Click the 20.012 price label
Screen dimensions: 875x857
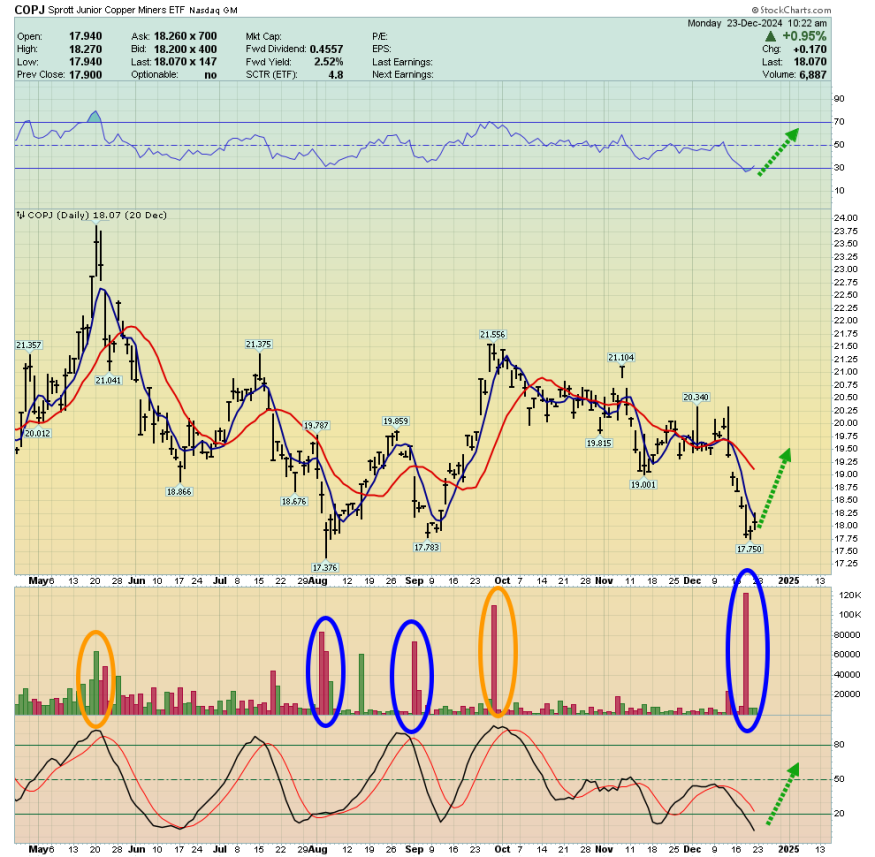(x=37, y=434)
